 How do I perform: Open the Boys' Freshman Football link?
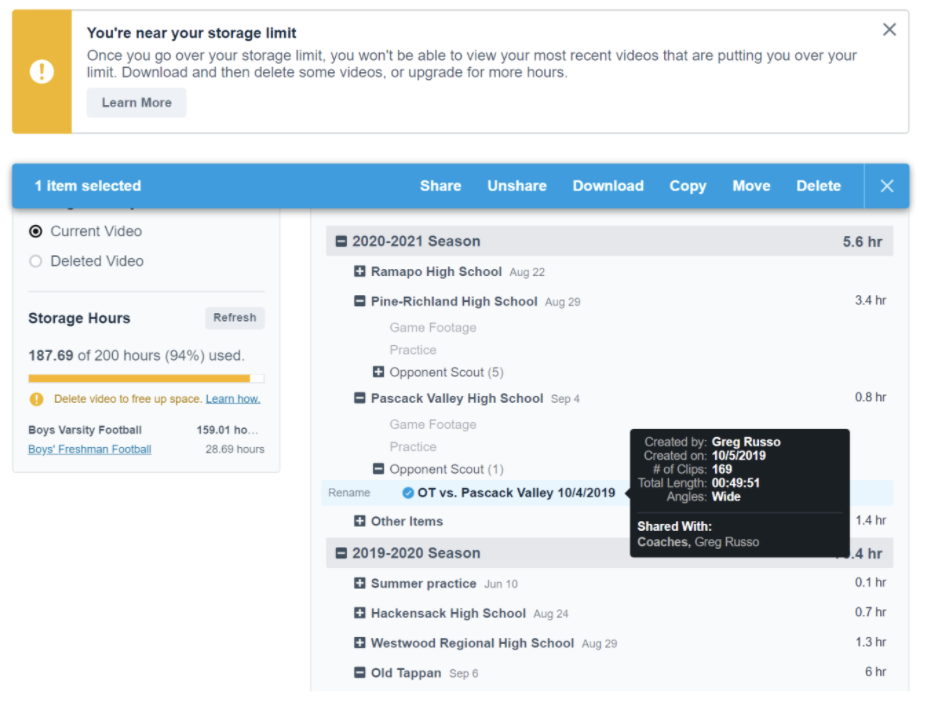pos(90,450)
